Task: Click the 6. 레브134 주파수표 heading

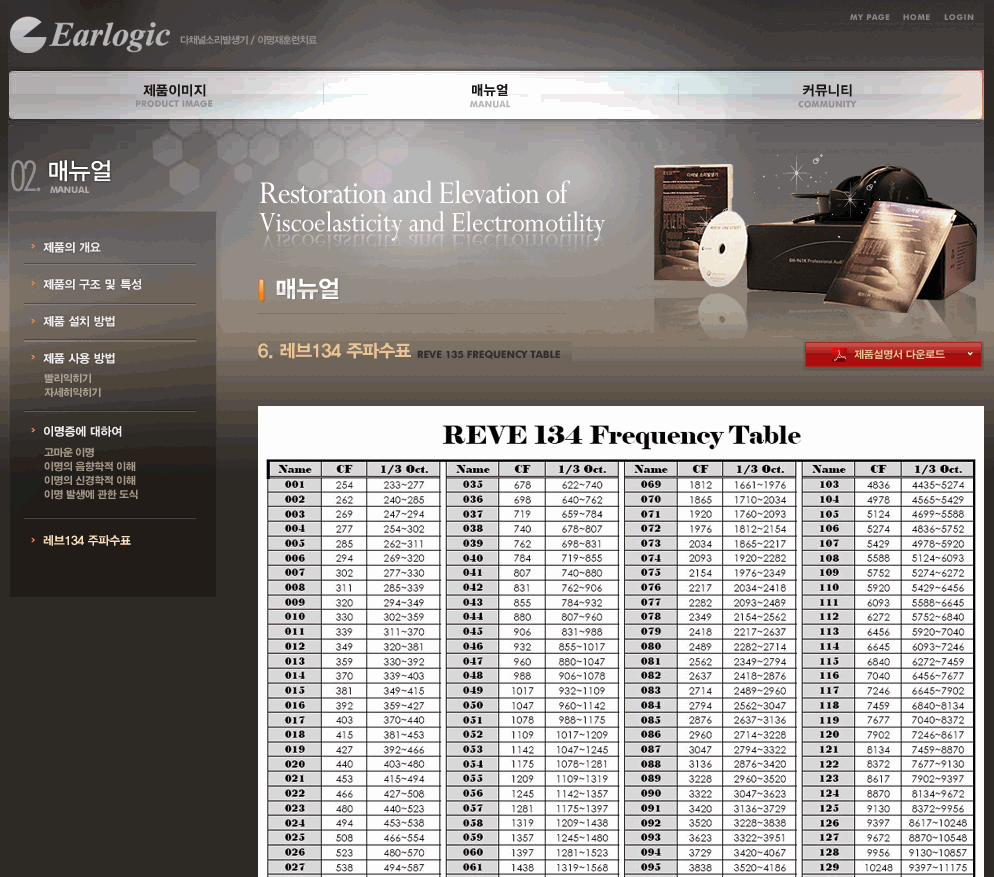Action: click(x=334, y=351)
